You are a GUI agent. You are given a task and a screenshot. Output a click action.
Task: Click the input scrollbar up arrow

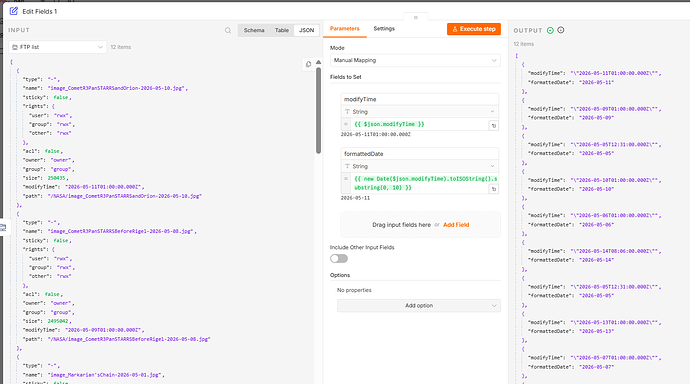coord(318,62)
